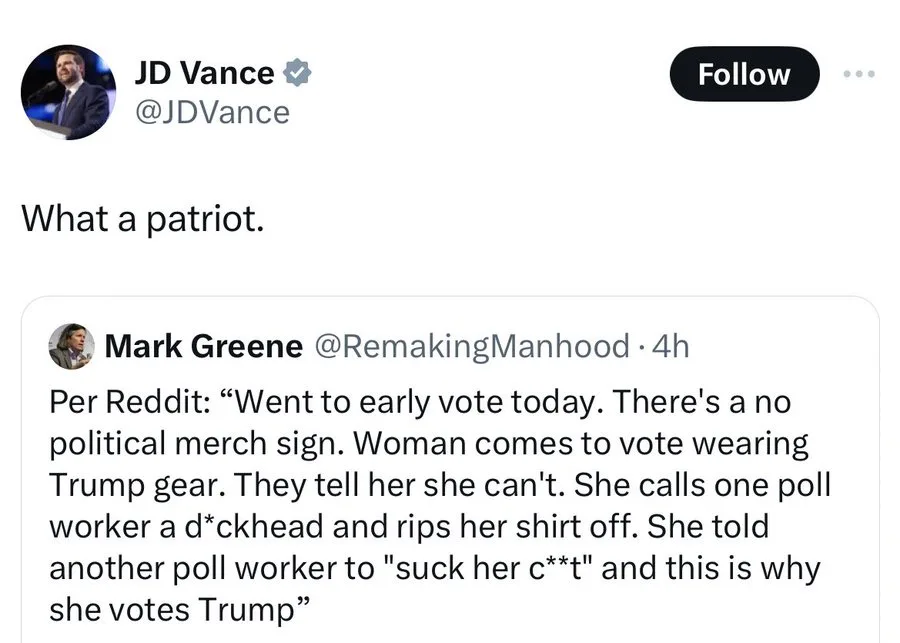Viewport: 900px width, 643px height.
Task: Click the blue verified badge beside JD Vance
Action: pyautogui.click(x=298, y=73)
